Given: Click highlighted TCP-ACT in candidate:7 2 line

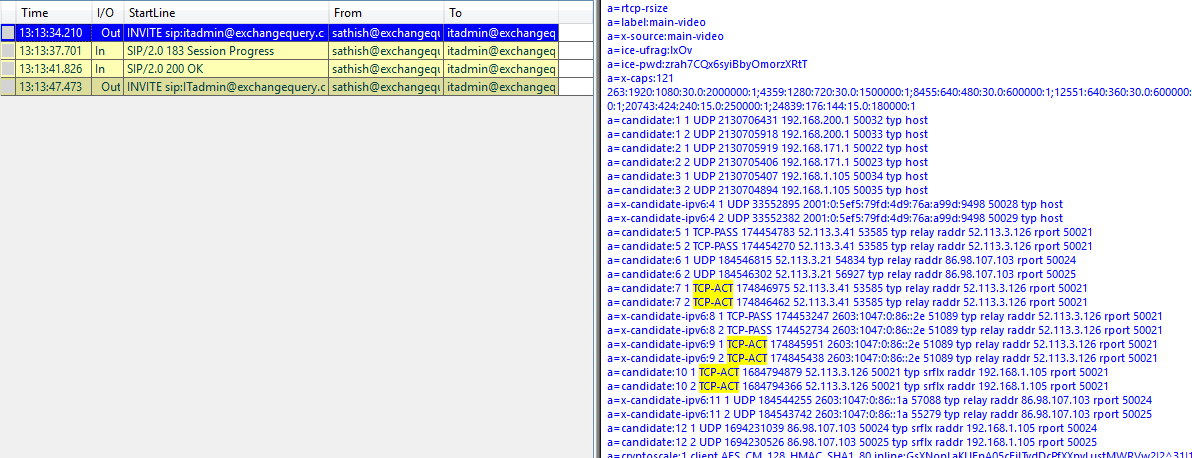Looking at the screenshot, I should [712, 303].
